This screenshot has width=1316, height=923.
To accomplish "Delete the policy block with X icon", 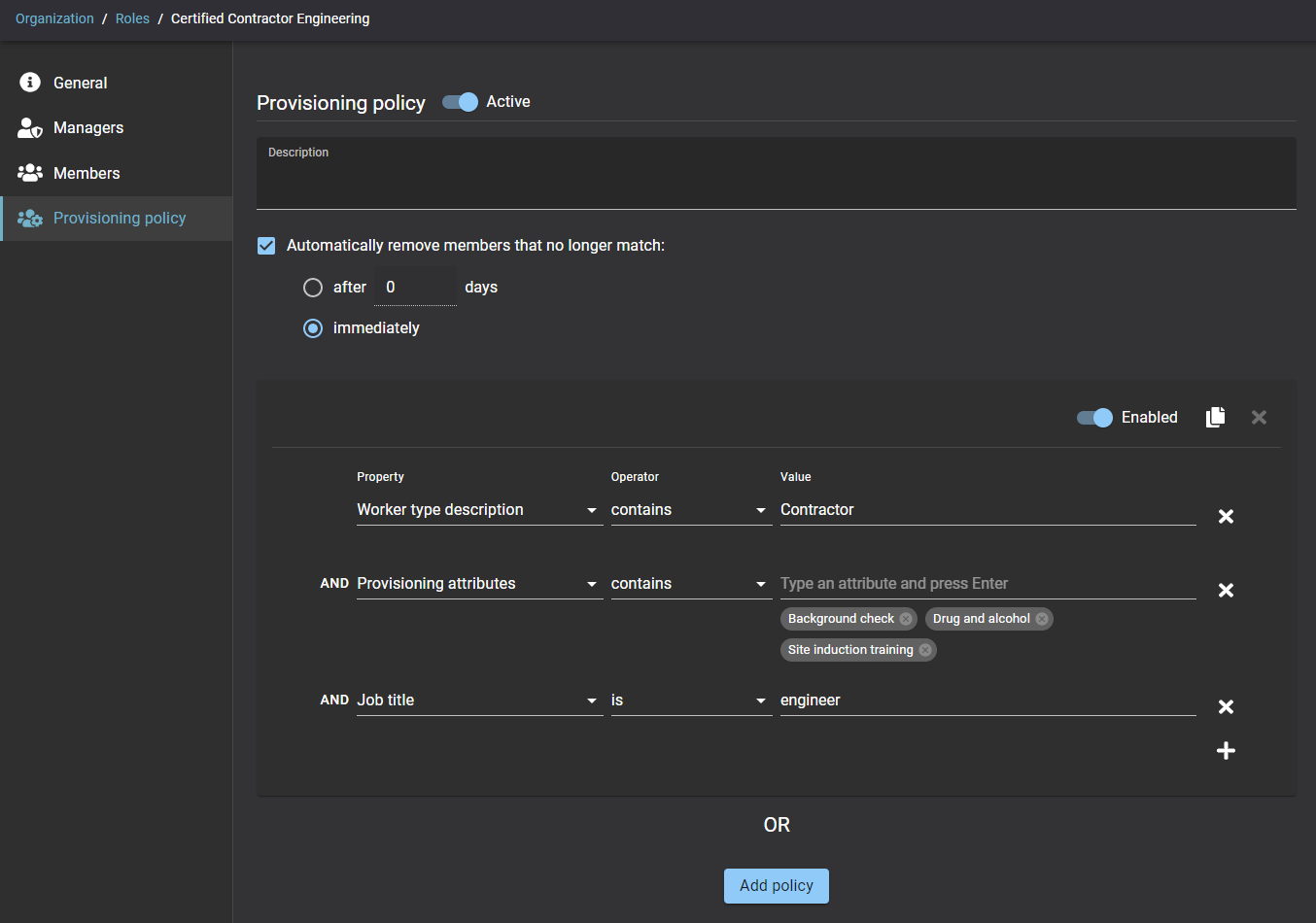I will 1259,417.
